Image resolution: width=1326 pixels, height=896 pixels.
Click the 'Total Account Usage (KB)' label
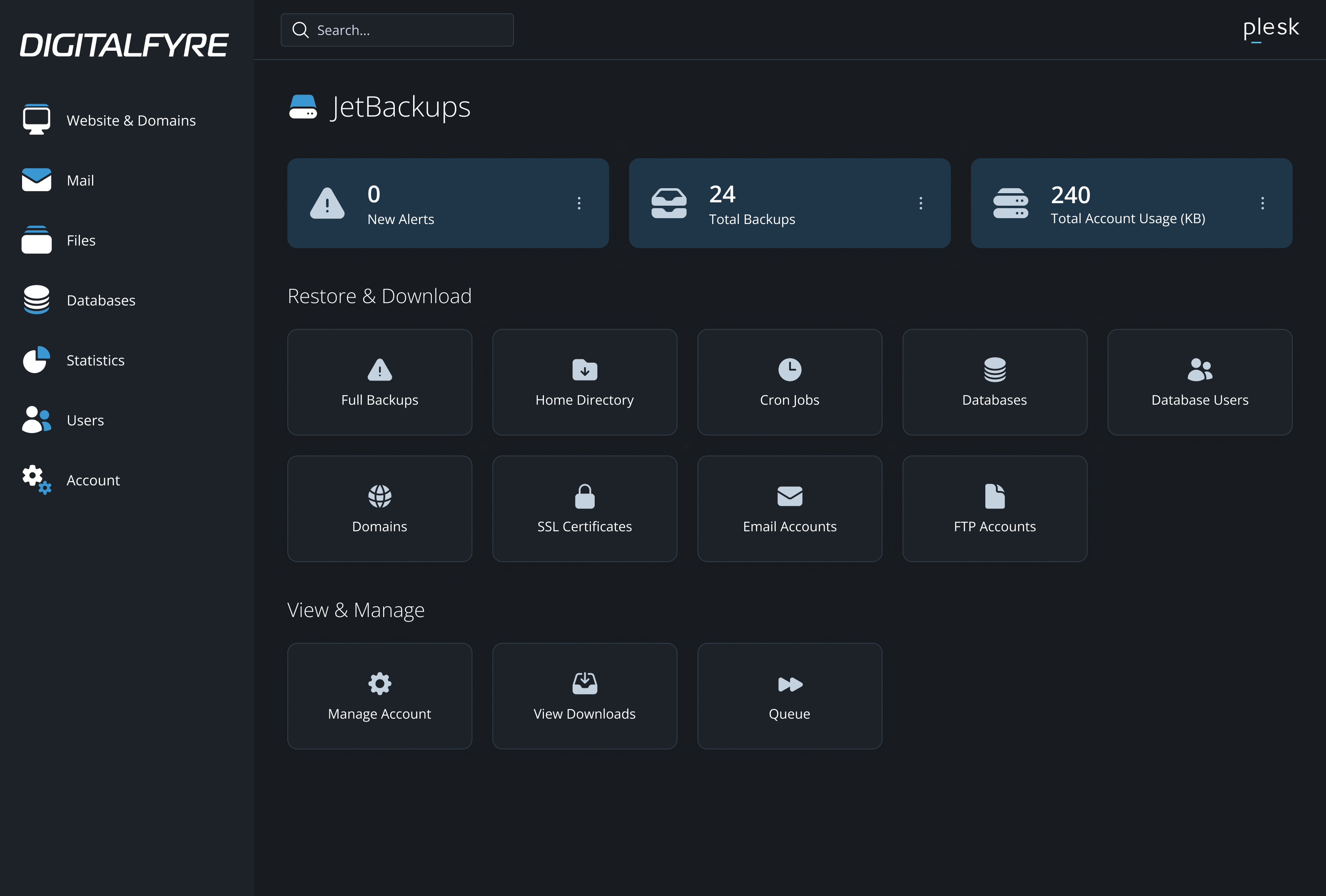(x=1128, y=219)
